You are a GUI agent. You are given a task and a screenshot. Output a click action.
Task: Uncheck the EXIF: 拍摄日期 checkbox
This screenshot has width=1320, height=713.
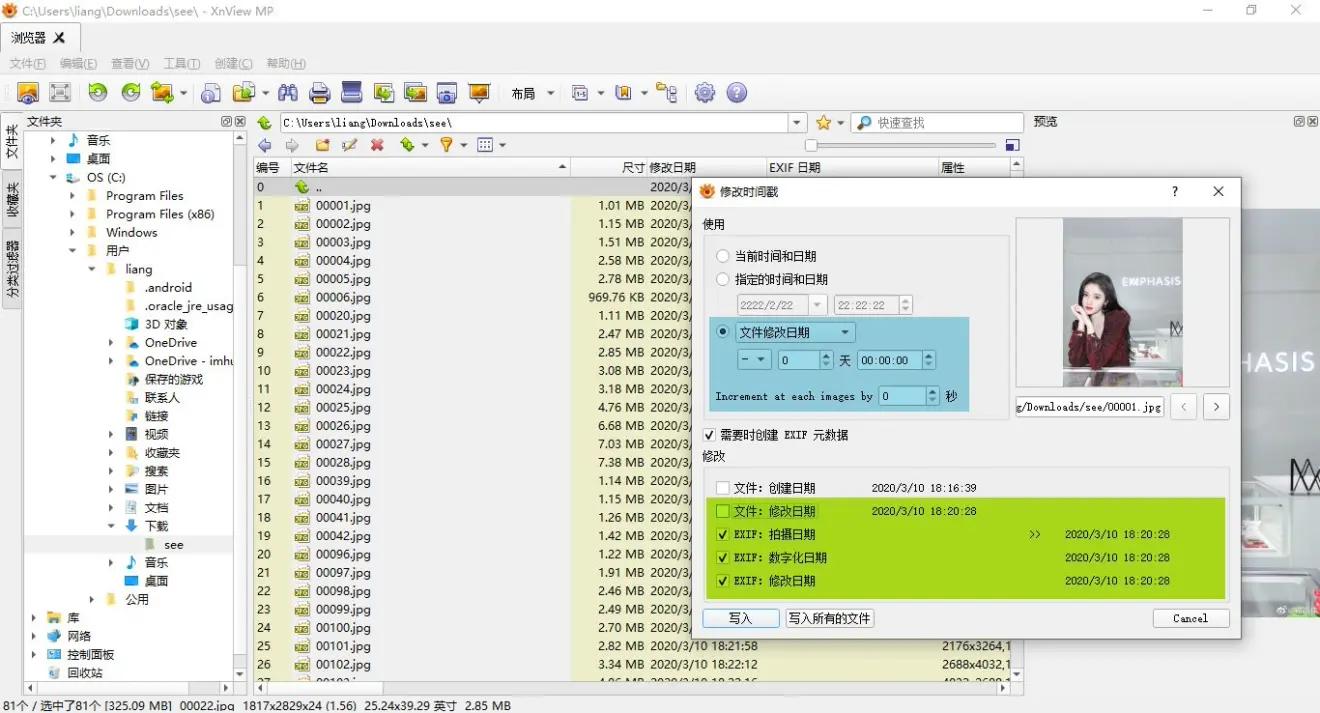click(723, 534)
